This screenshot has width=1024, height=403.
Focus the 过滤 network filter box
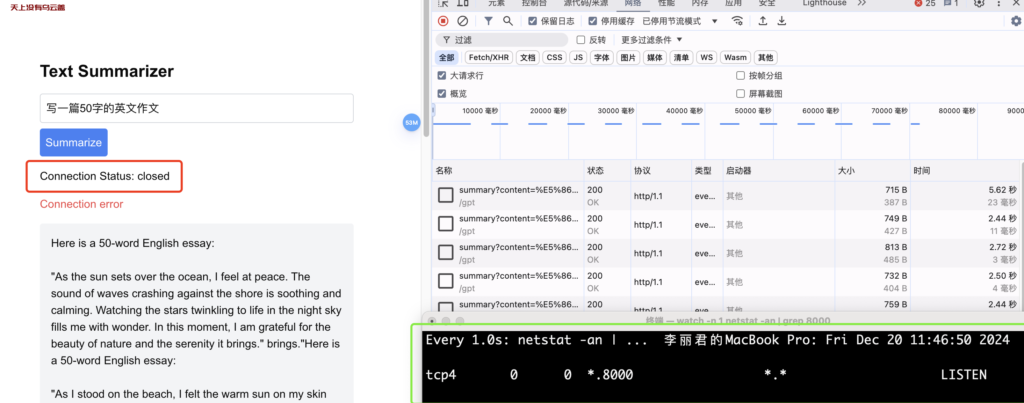[502, 40]
